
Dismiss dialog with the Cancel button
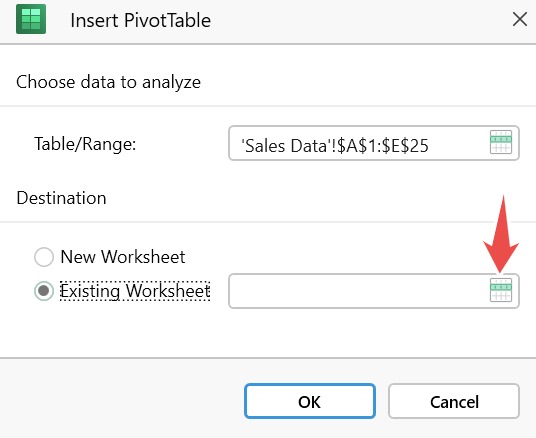coord(454,401)
